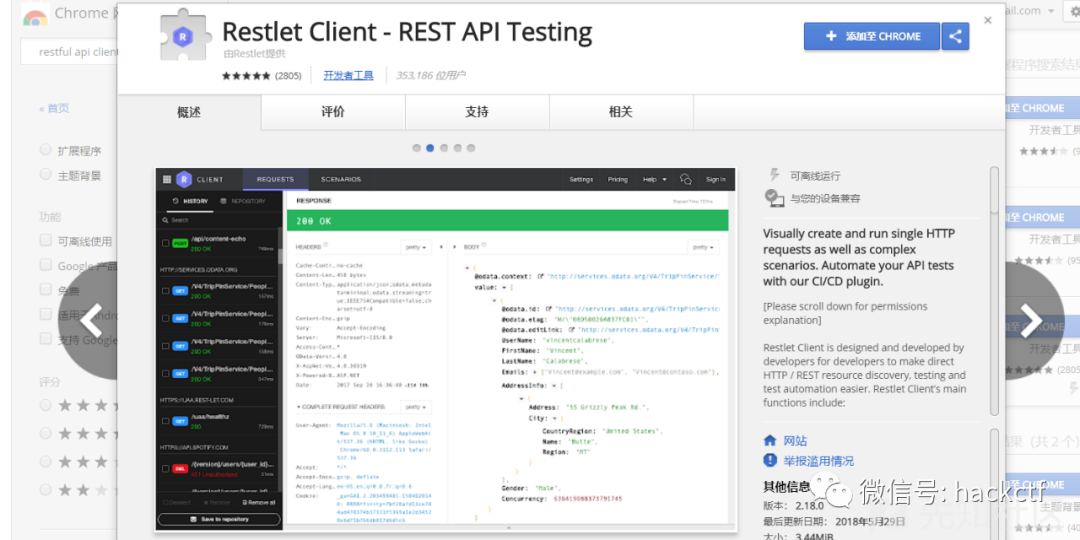This screenshot has width=1080, height=540.
Task: Open the 开发者工具 category link
Action: click(x=349, y=76)
